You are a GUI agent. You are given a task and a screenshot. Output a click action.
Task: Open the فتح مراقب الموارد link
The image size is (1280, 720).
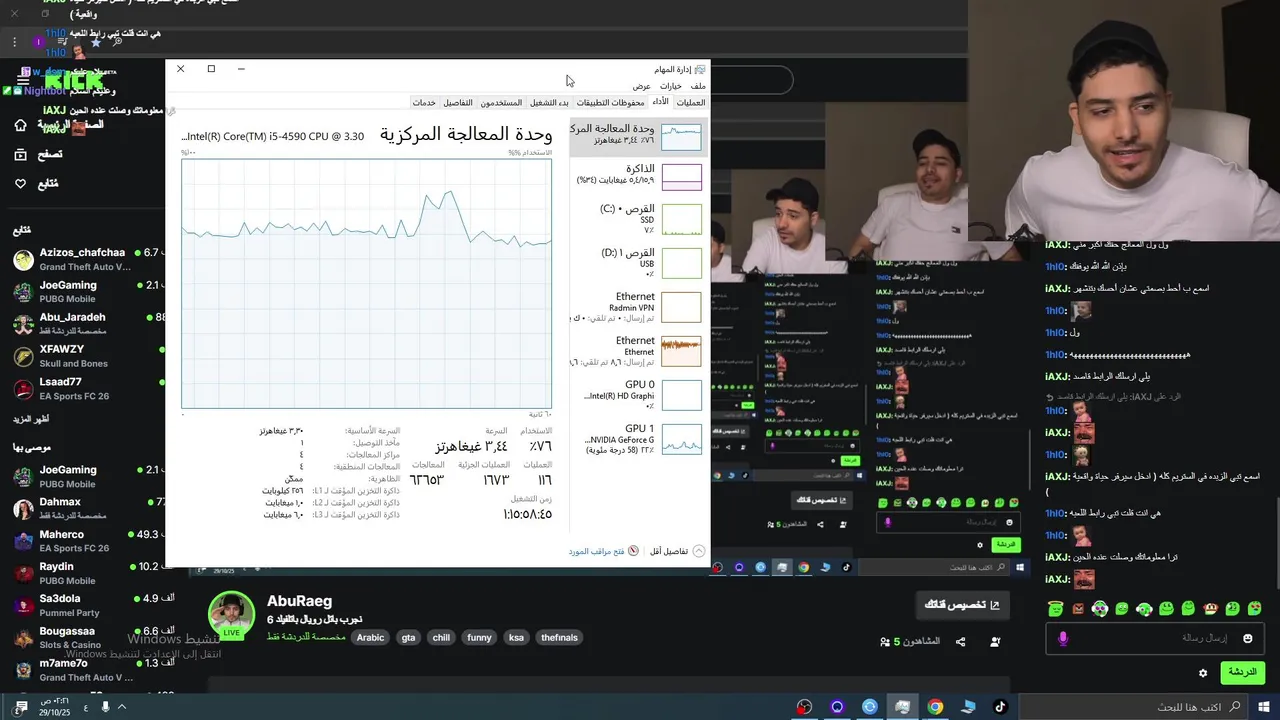597,551
